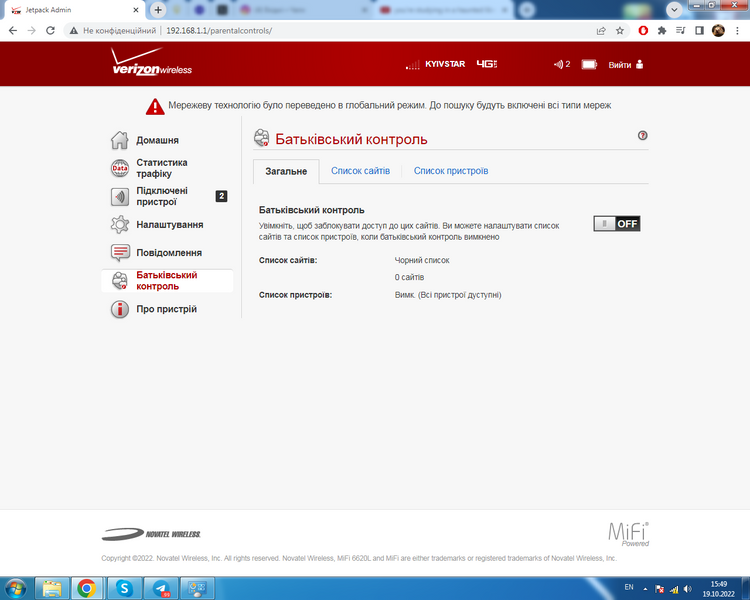Open the Повідомлення messages icon
The height and width of the screenshot is (600, 750).
120,253
